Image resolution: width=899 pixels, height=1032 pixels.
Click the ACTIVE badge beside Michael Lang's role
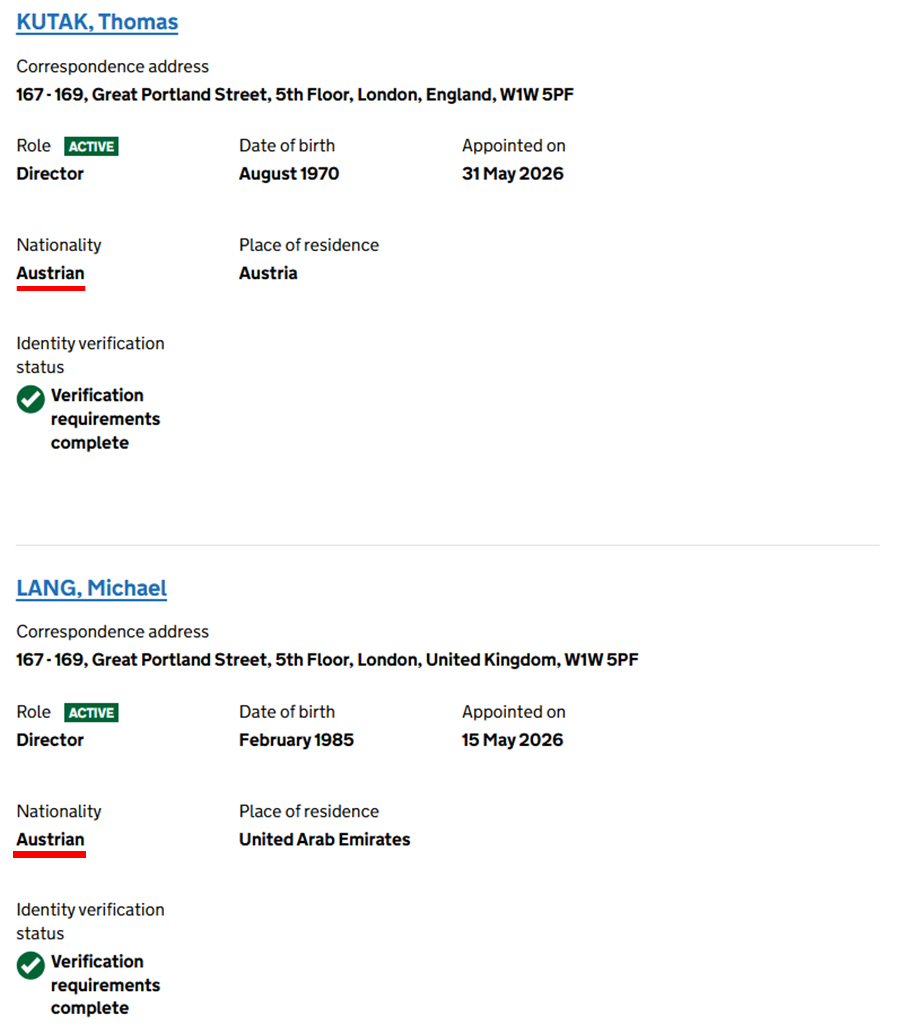click(91, 713)
